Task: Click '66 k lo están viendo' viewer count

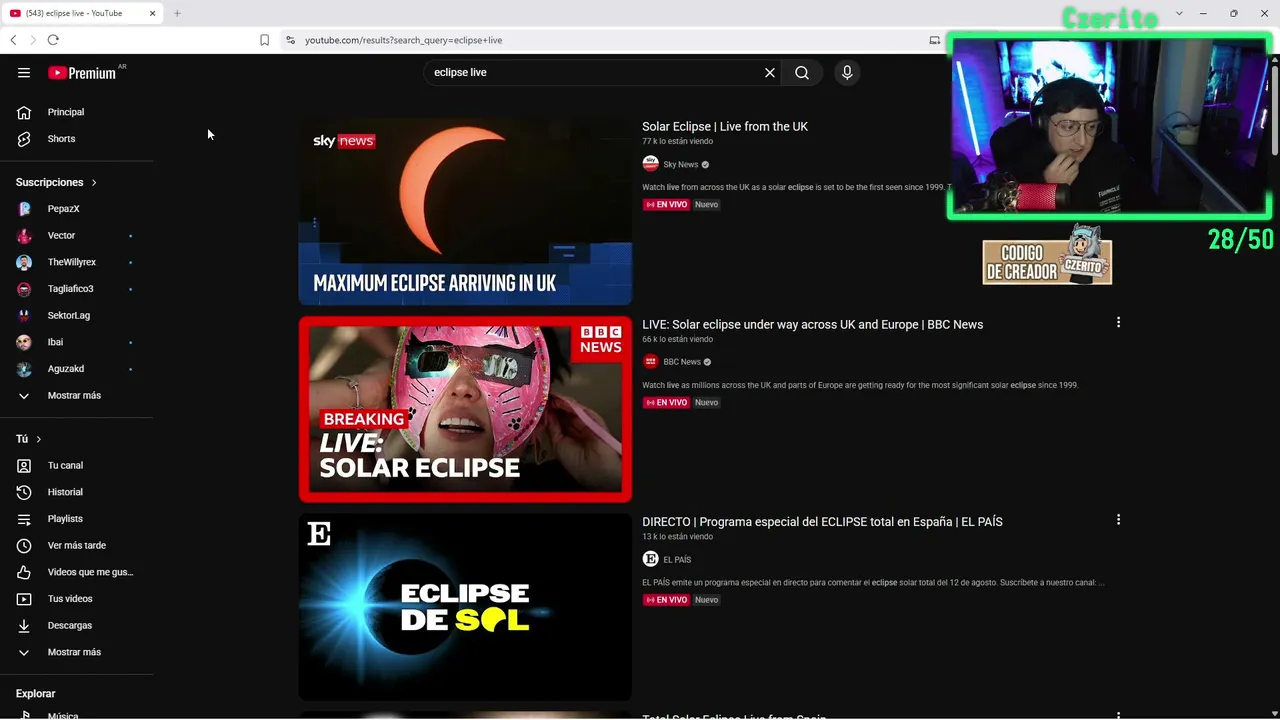Action: (677, 340)
